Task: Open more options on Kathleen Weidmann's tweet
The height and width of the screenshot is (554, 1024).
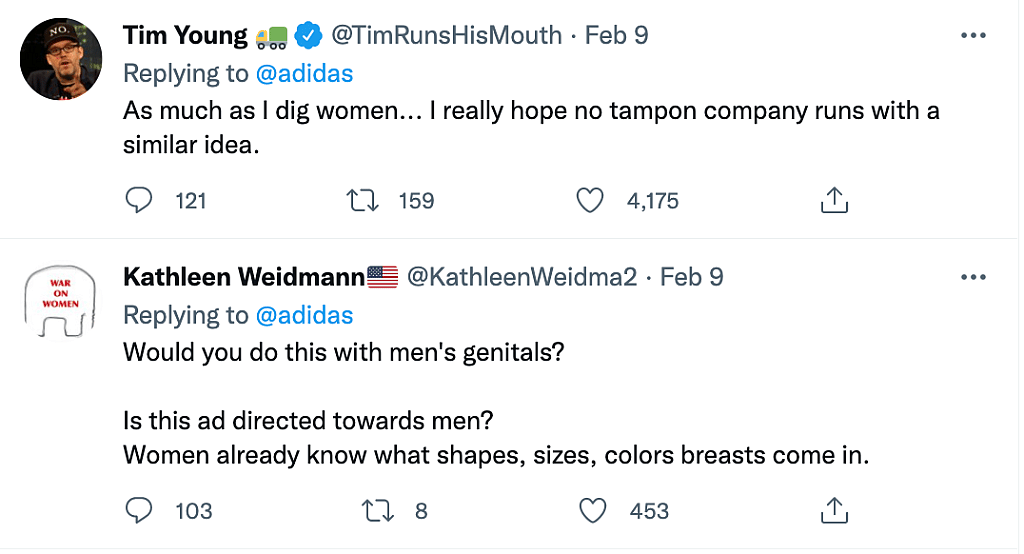Action: click(x=973, y=277)
